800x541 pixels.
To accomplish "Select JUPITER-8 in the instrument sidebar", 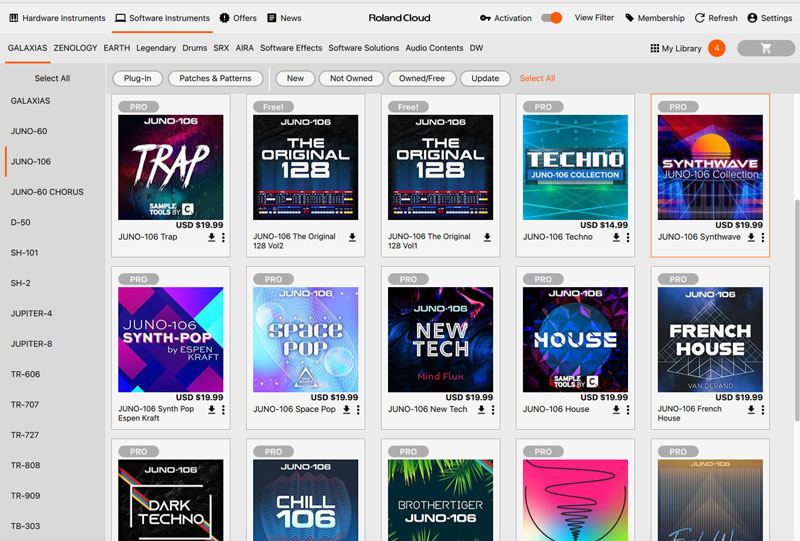I will [x=31, y=344].
